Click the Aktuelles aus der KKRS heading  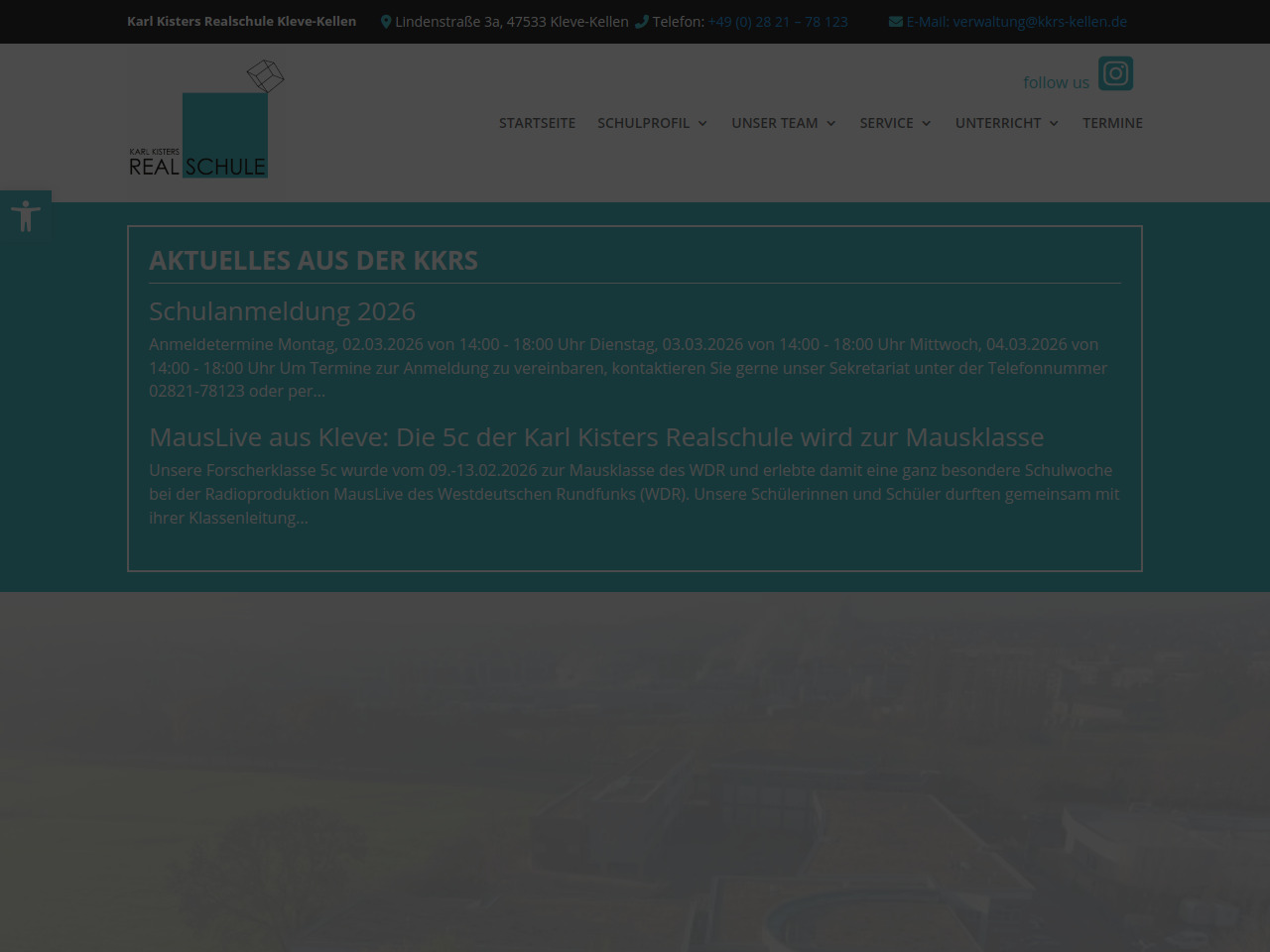pyautogui.click(x=314, y=261)
